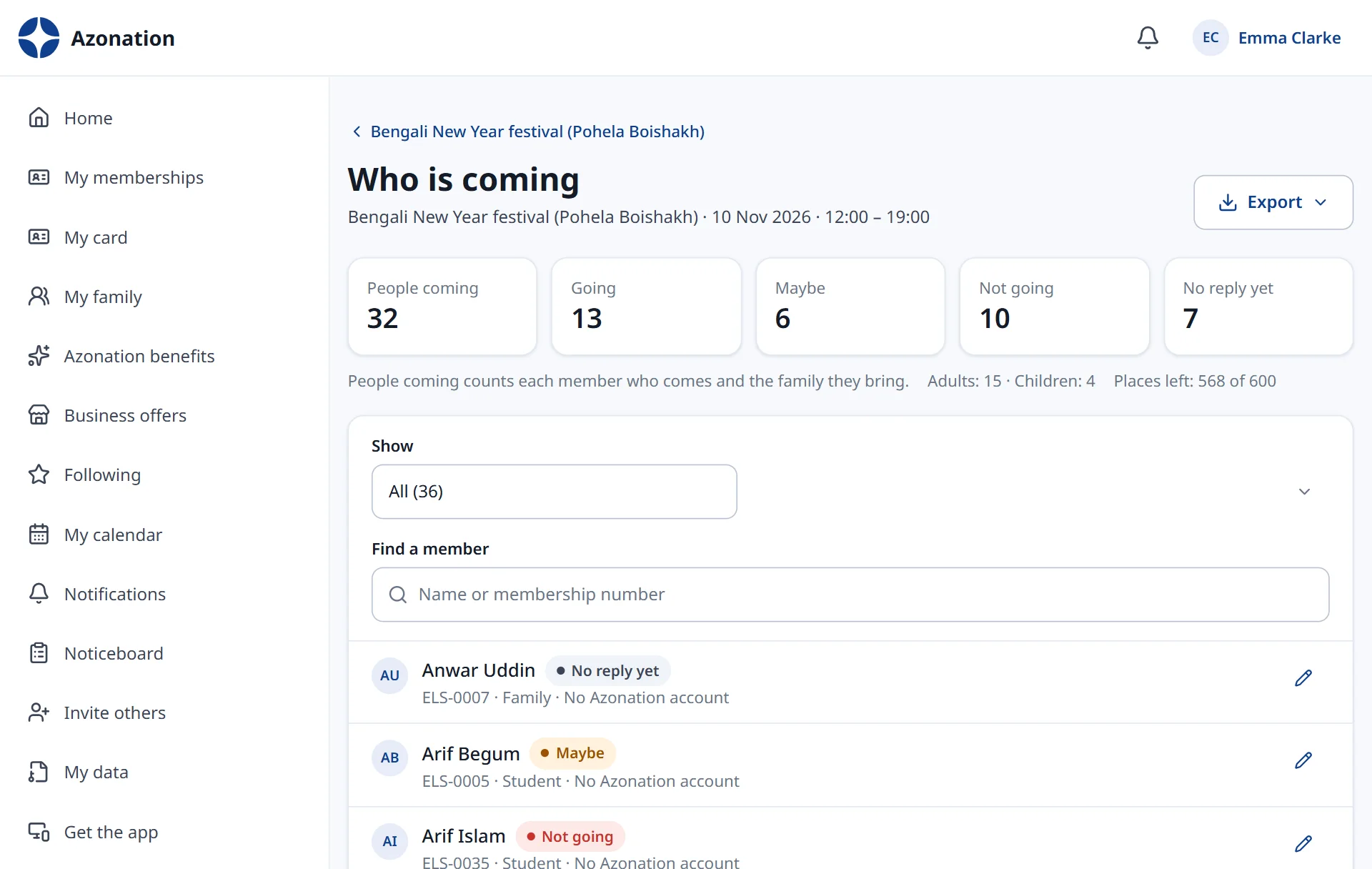The height and width of the screenshot is (869, 1372).
Task: Click the Name or membership number field
Action: click(850, 595)
